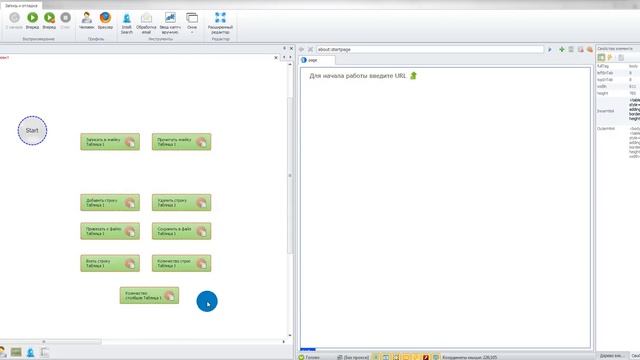Open the Email Search tool

127,23
